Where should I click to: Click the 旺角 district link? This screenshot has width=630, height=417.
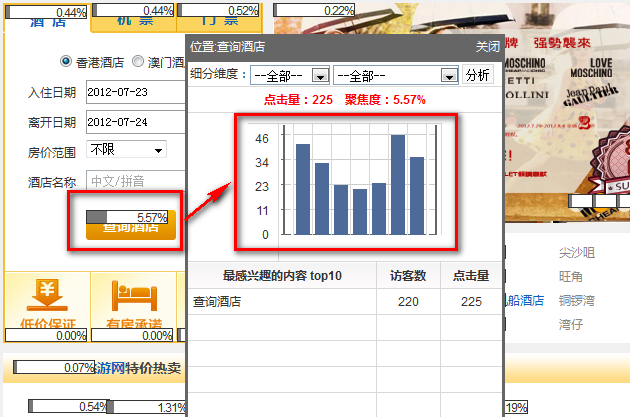click(571, 276)
